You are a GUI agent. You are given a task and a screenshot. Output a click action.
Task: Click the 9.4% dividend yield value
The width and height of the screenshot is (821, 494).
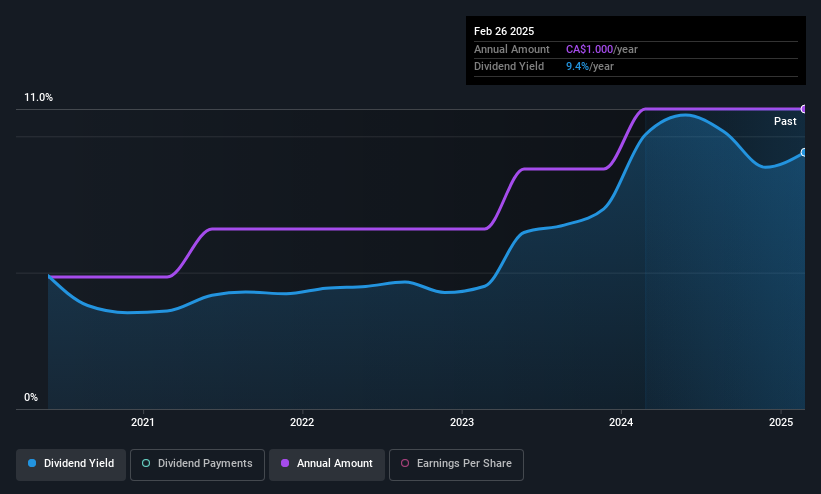[577, 67]
